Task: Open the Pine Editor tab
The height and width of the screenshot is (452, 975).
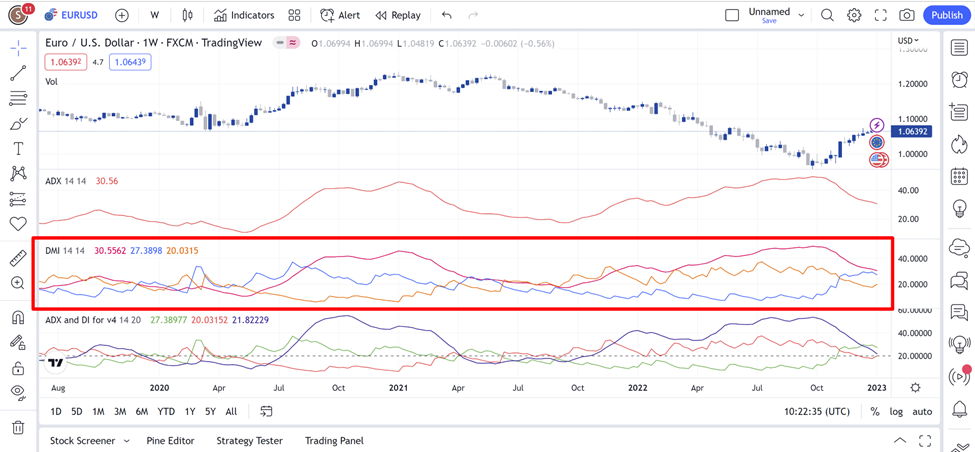Action: click(x=170, y=441)
